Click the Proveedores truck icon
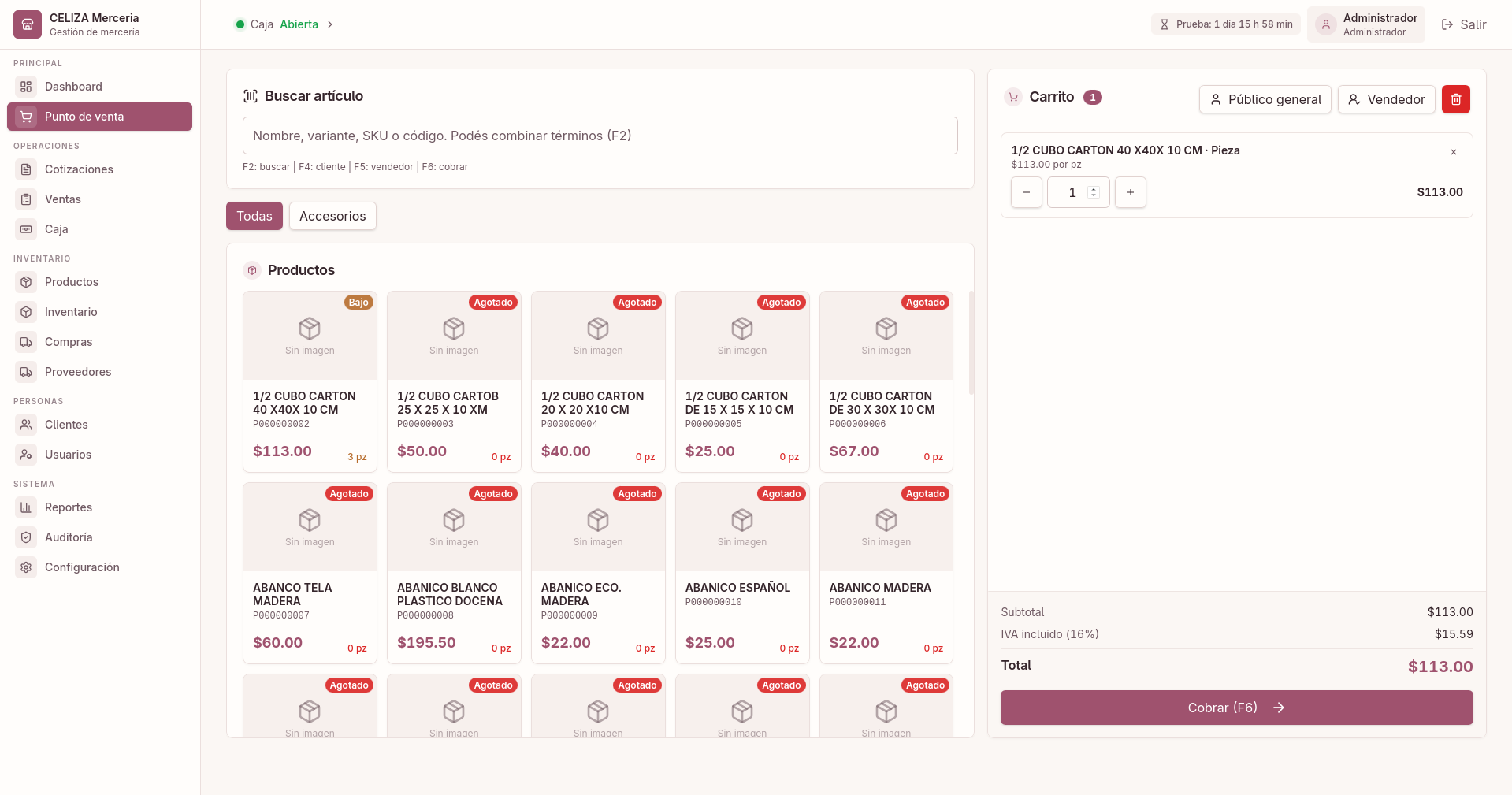1512x795 pixels. click(26, 372)
